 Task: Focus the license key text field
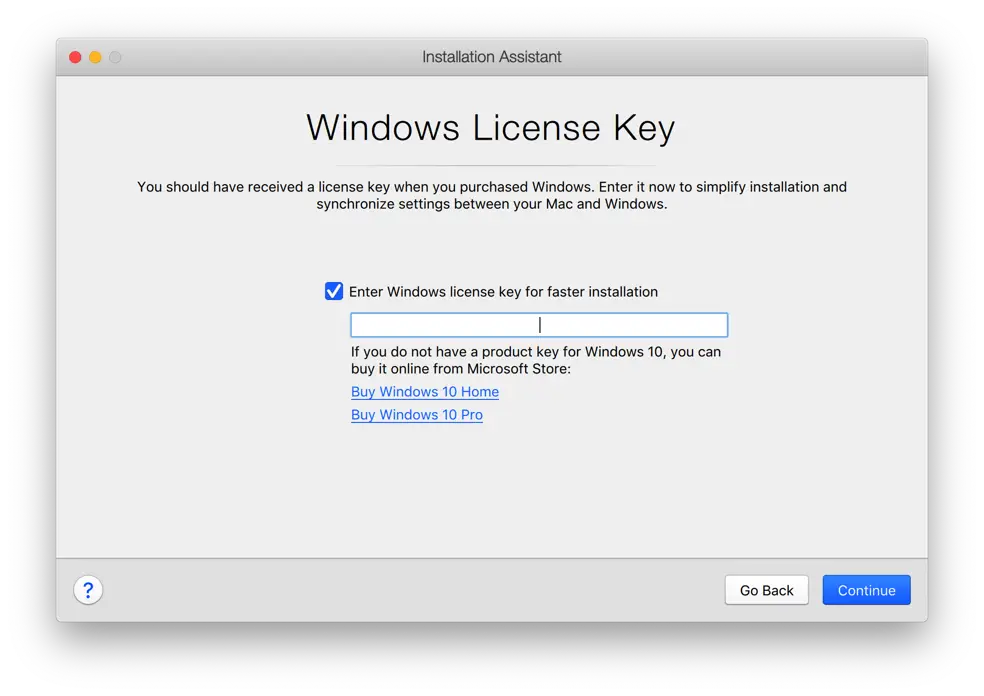pos(539,325)
